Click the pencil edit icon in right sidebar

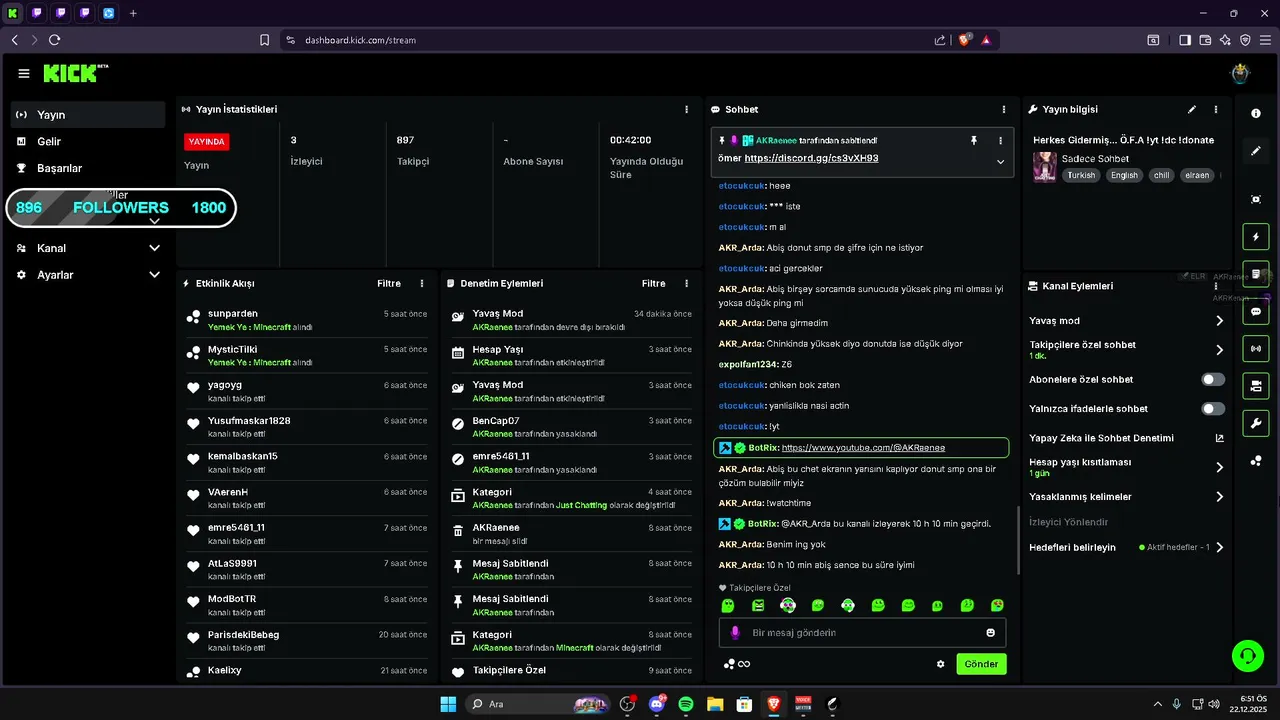coord(1256,151)
